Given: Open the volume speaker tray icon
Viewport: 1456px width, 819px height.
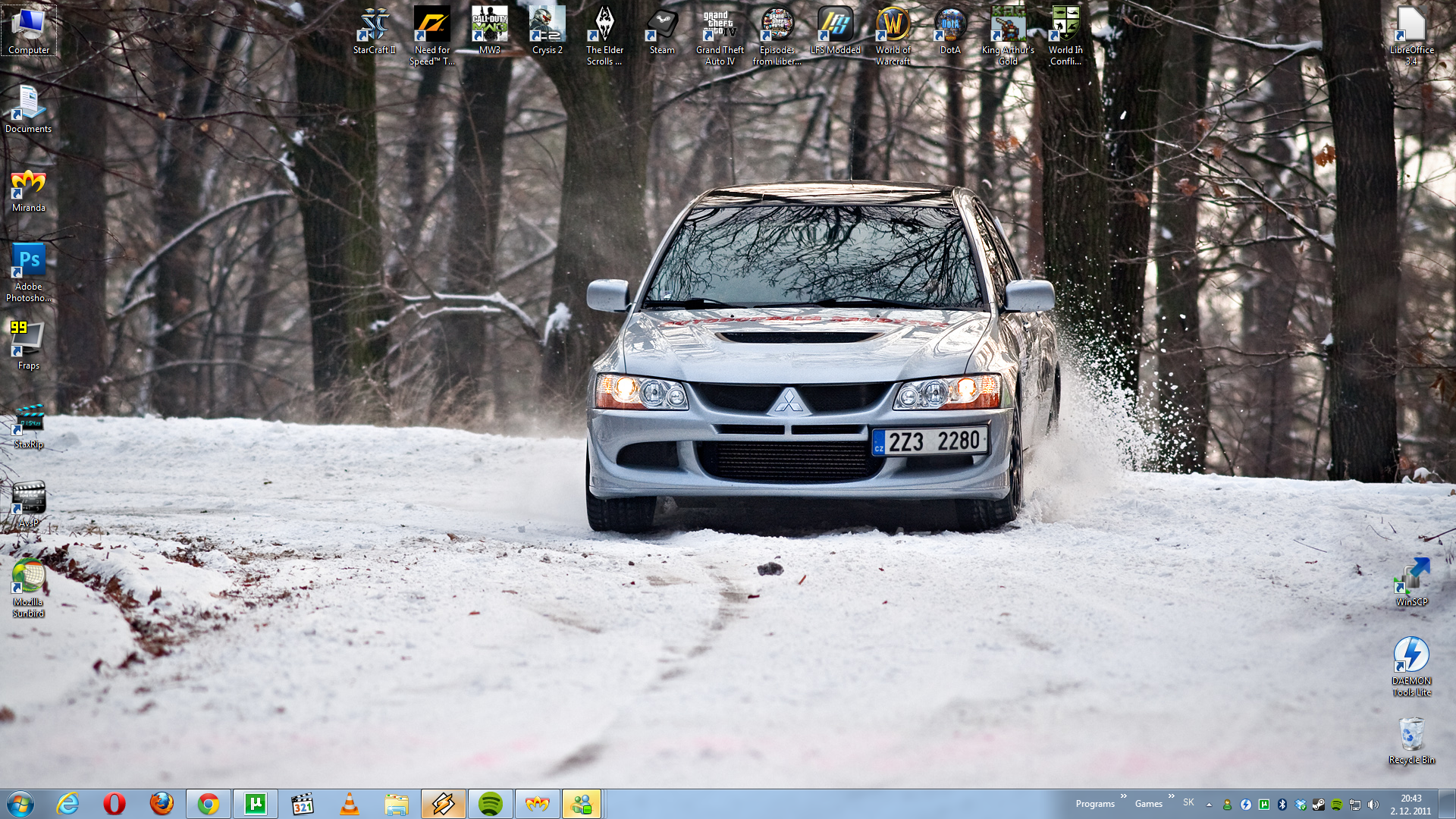Looking at the screenshot, I should (x=1373, y=805).
